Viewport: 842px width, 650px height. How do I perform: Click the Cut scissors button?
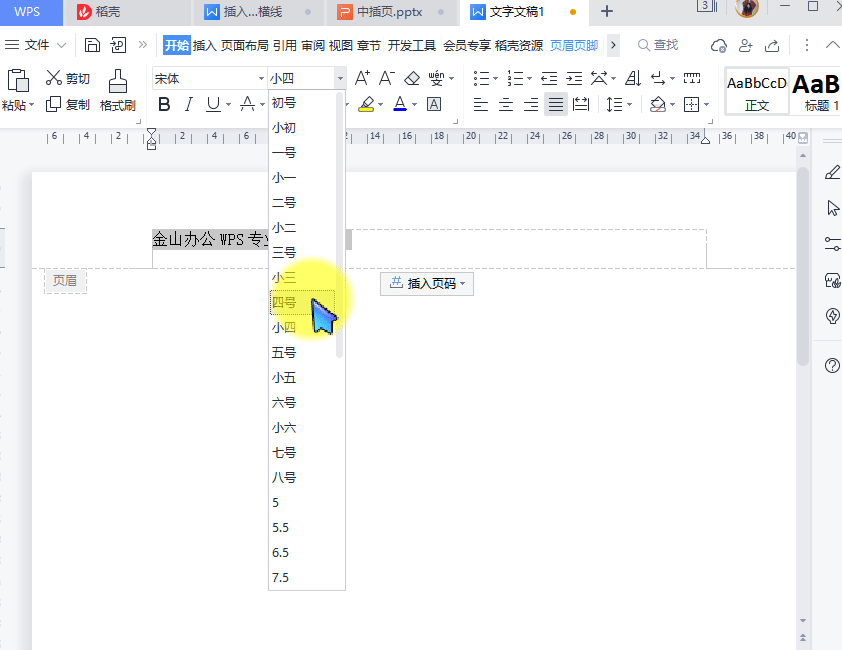point(67,78)
